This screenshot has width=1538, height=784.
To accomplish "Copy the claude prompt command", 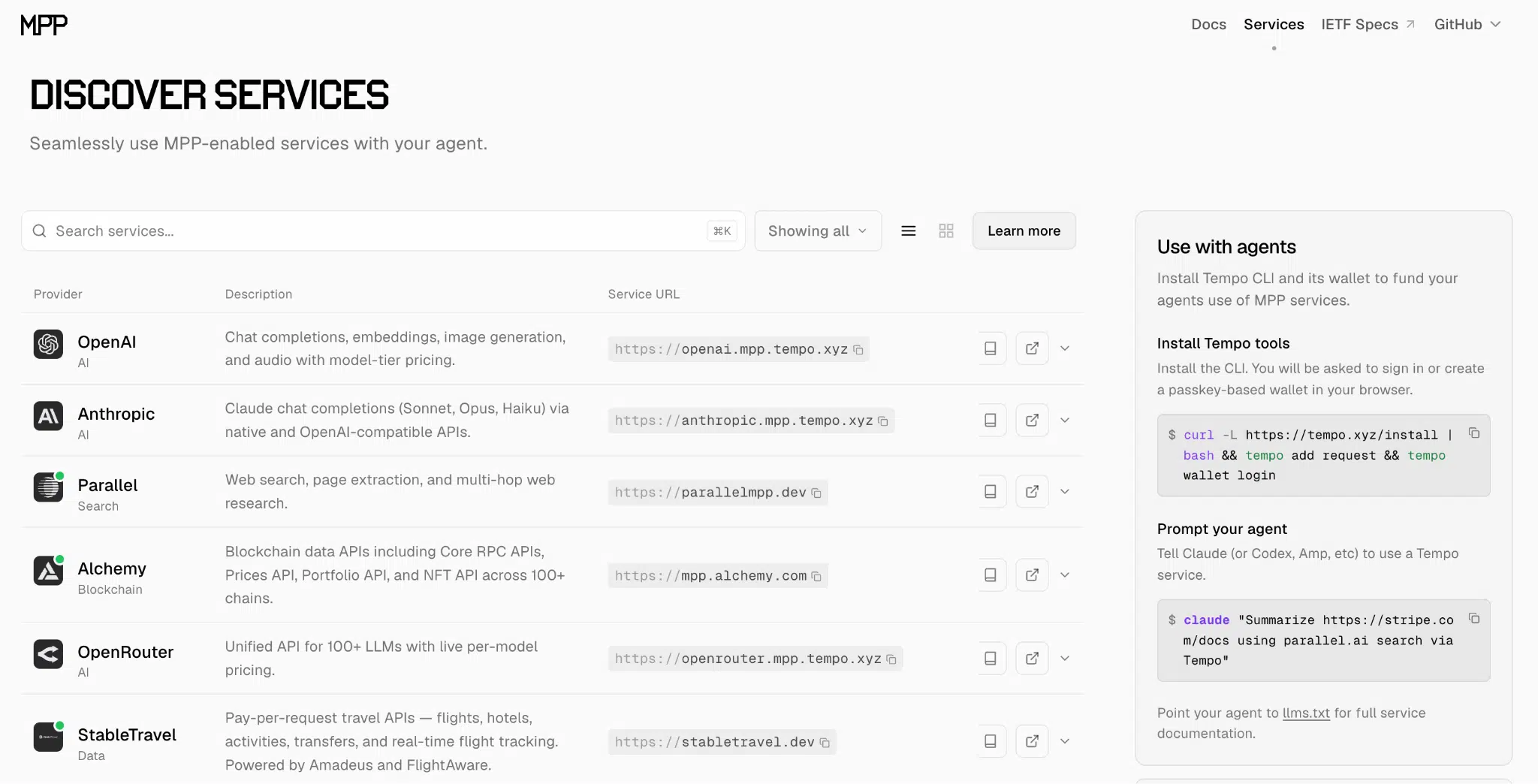I will click(x=1474, y=619).
